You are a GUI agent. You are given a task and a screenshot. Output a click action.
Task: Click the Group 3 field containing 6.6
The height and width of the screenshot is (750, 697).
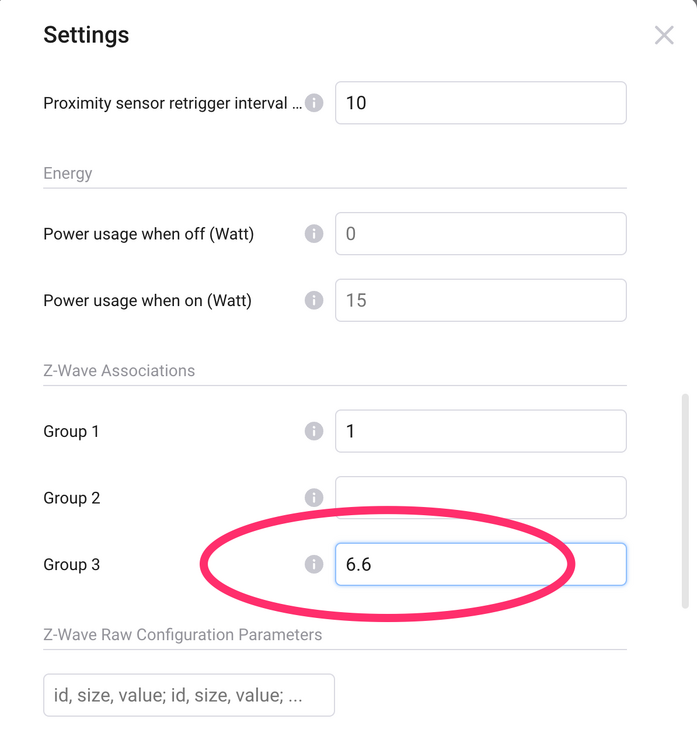coord(480,564)
